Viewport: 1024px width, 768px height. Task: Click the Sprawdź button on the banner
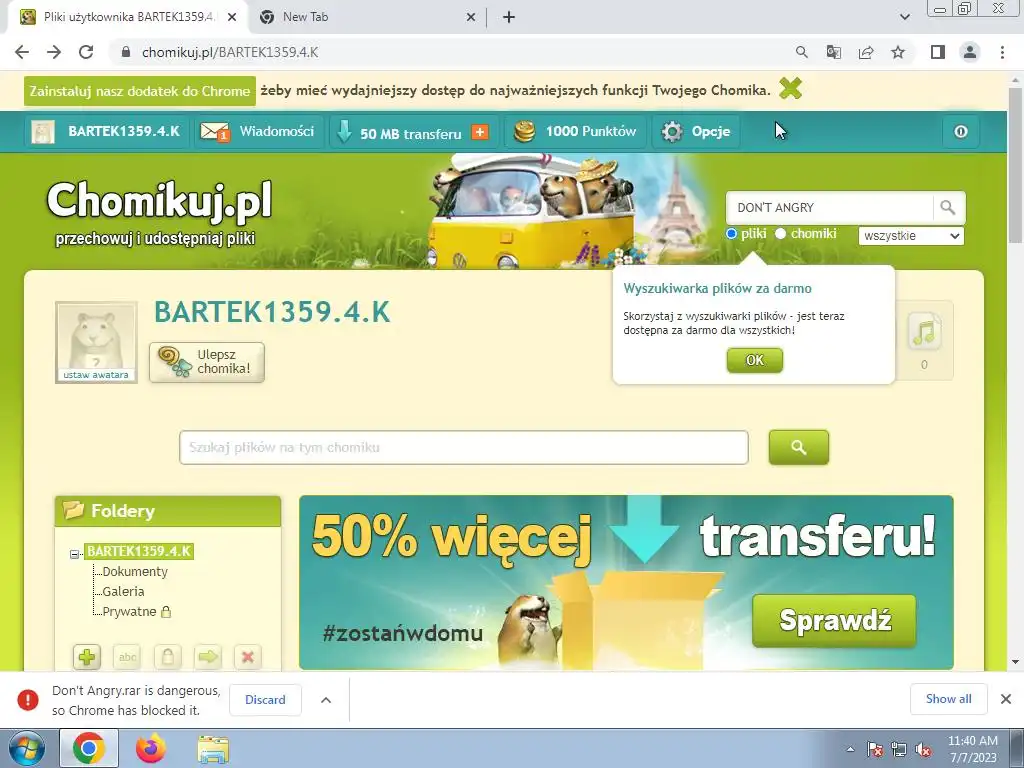835,620
